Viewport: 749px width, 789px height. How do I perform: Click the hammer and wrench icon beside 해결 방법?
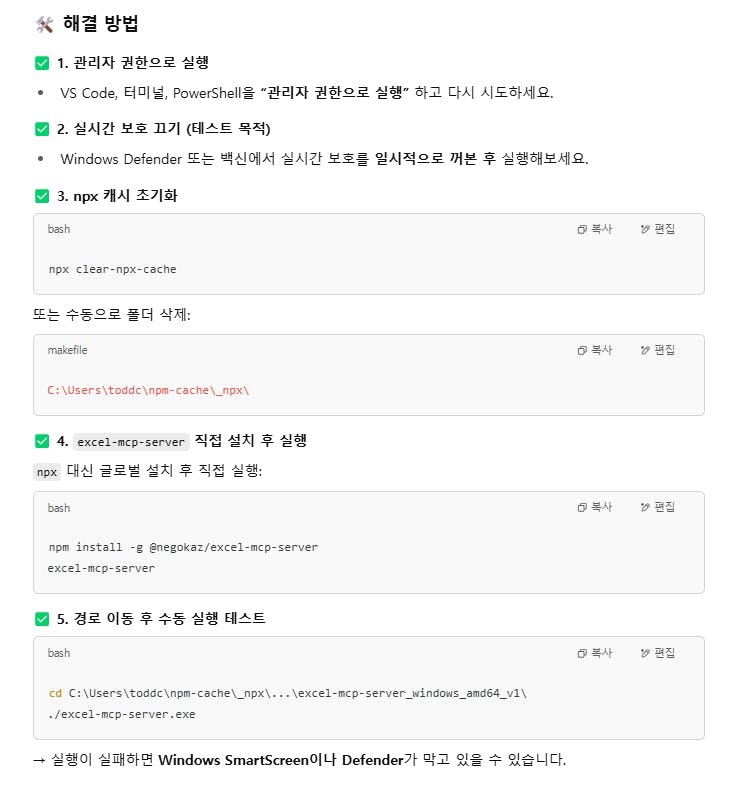[43, 24]
